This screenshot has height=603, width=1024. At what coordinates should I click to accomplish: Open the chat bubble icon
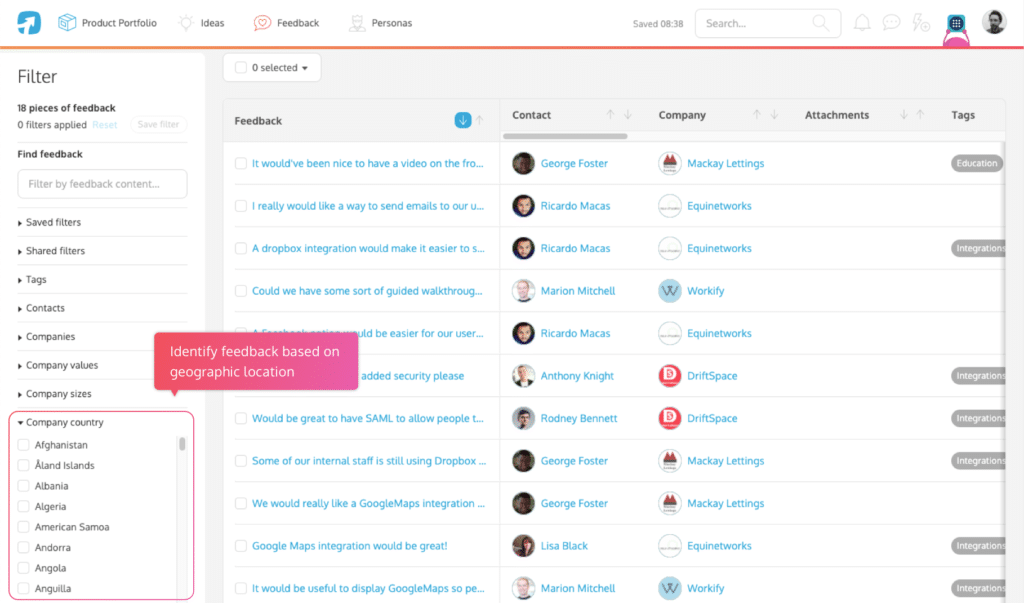point(891,23)
